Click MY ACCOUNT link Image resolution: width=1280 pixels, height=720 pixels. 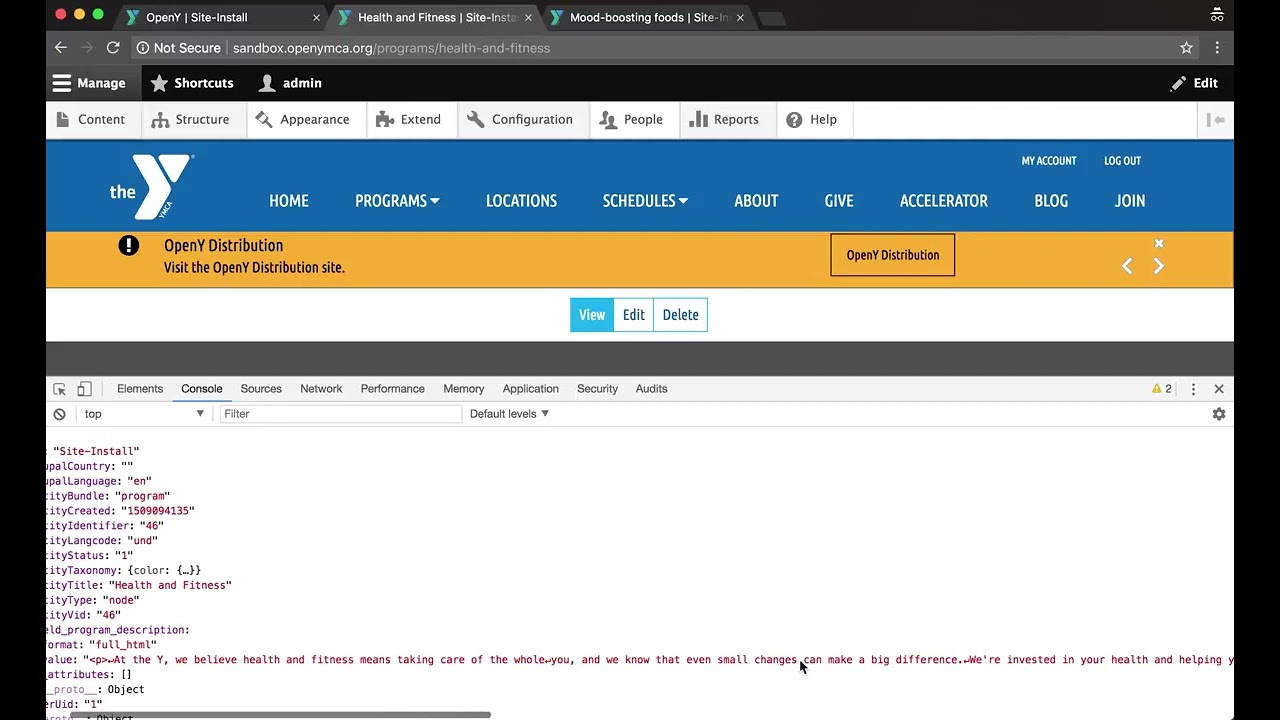pyautogui.click(x=1049, y=160)
